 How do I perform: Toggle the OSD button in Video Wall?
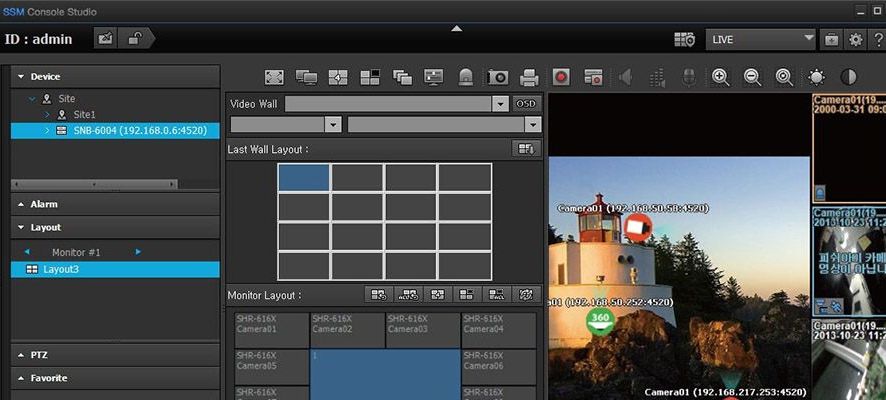[x=526, y=104]
